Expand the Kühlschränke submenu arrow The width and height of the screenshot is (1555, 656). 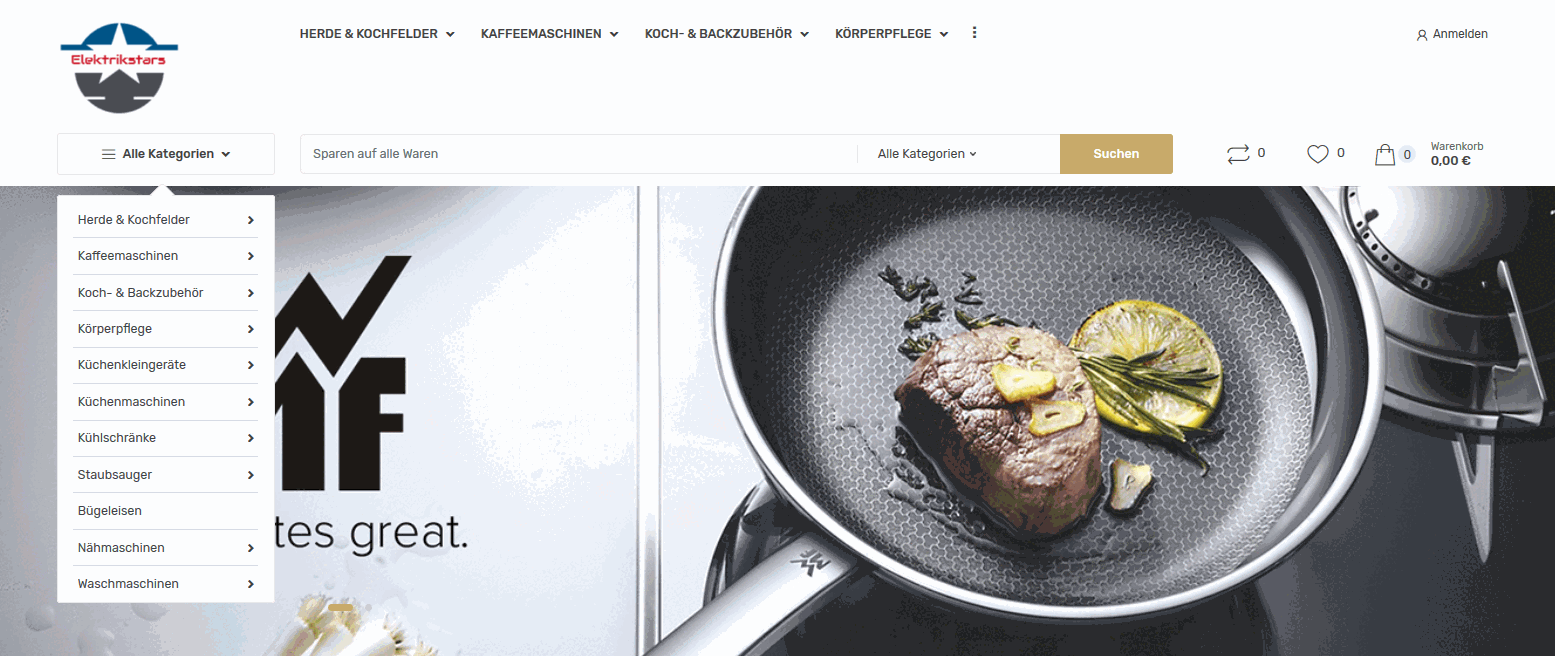point(251,438)
